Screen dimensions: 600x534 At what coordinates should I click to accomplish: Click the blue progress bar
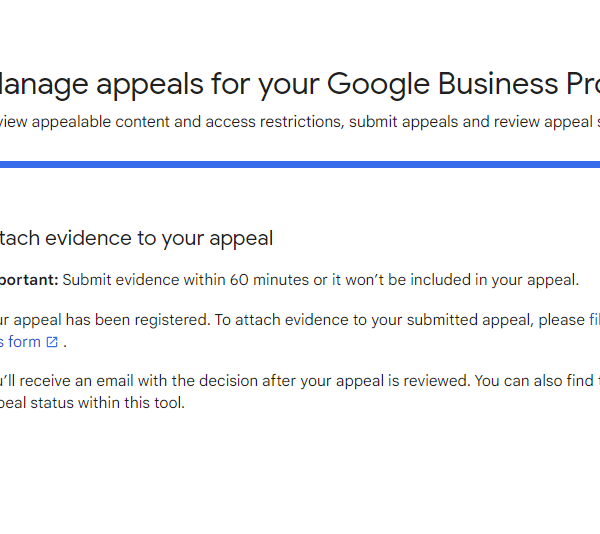point(300,164)
